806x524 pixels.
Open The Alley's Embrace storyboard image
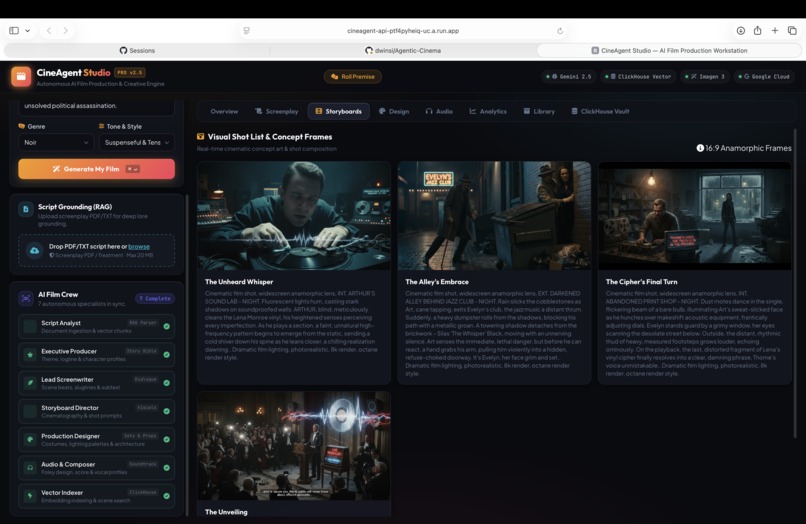[494, 216]
